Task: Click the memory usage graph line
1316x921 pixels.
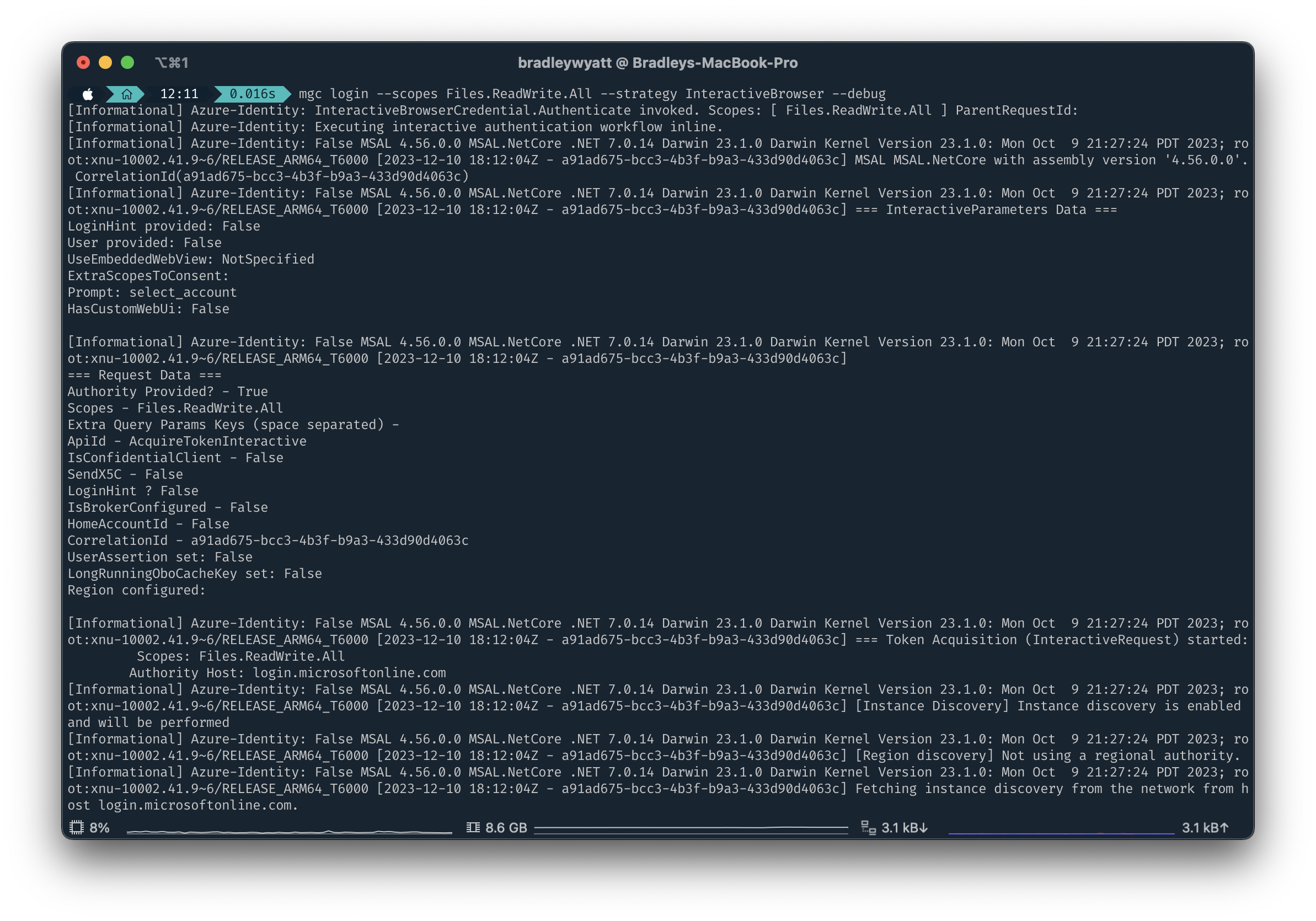Action: point(691,828)
